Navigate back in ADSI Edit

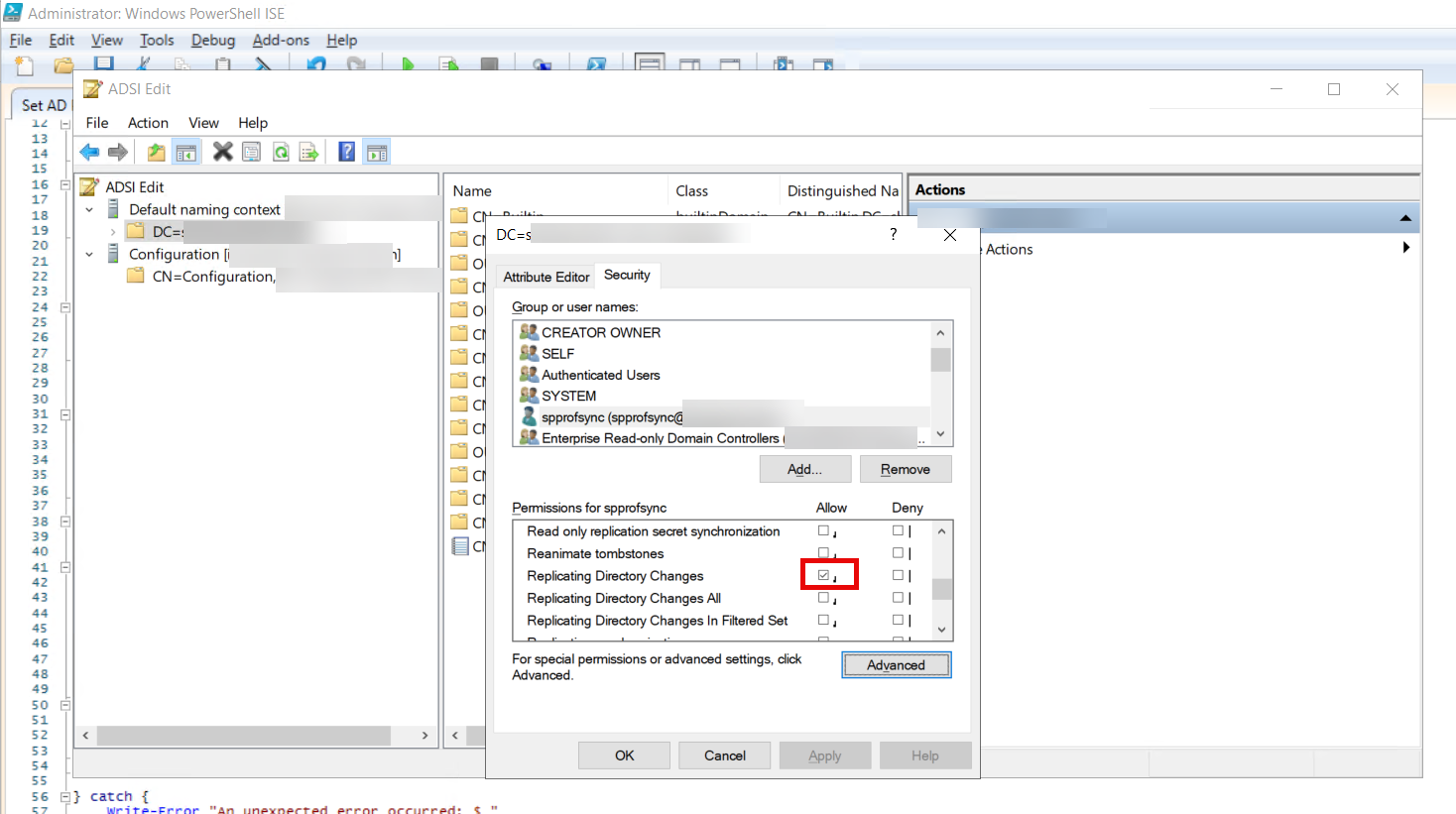[x=88, y=151]
